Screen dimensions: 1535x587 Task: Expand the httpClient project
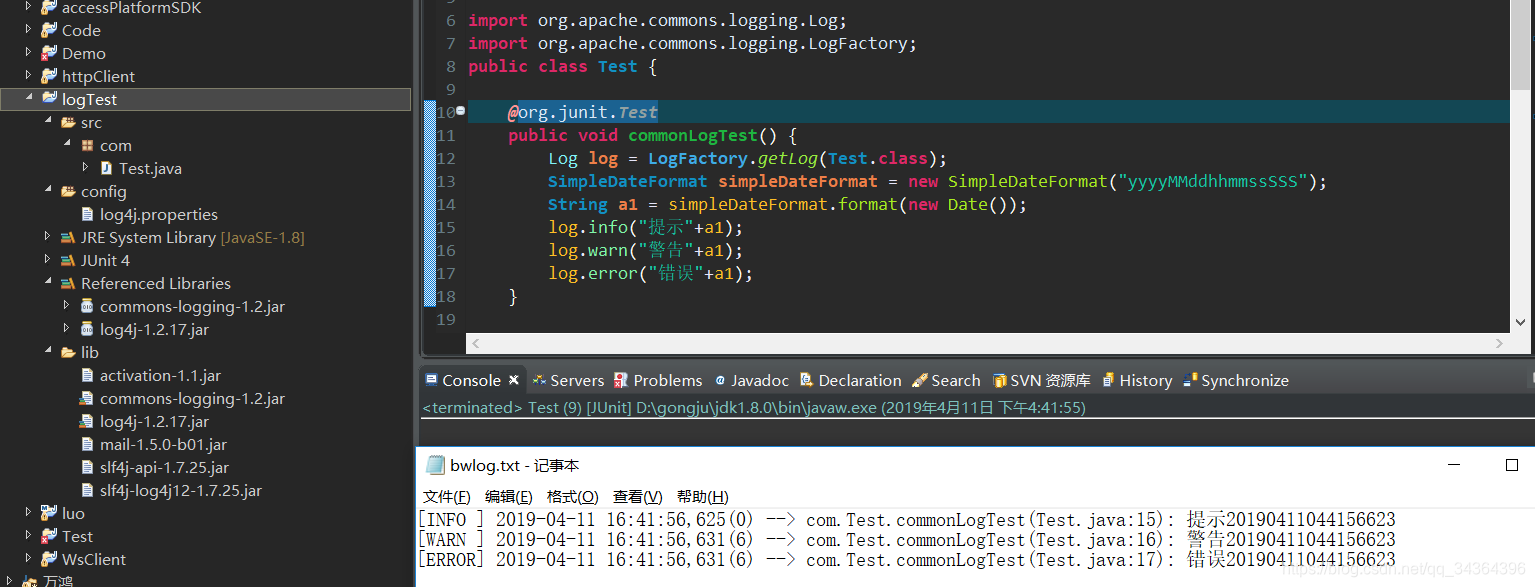click(28, 76)
